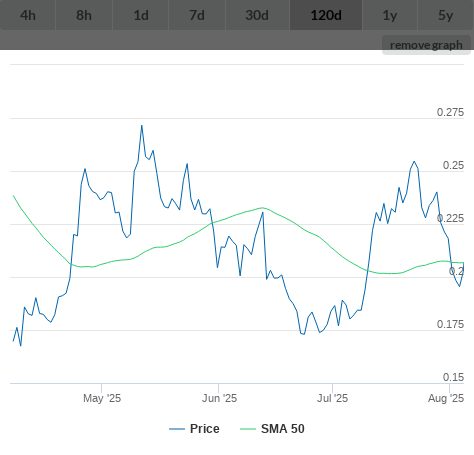Click the Jul '25 x-axis label
Viewport: 474px width, 455px height.
coord(332,398)
